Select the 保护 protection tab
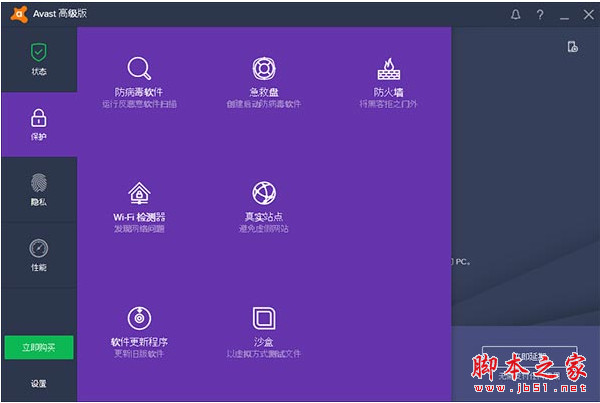The width and height of the screenshot is (600, 403). click(x=39, y=125)
